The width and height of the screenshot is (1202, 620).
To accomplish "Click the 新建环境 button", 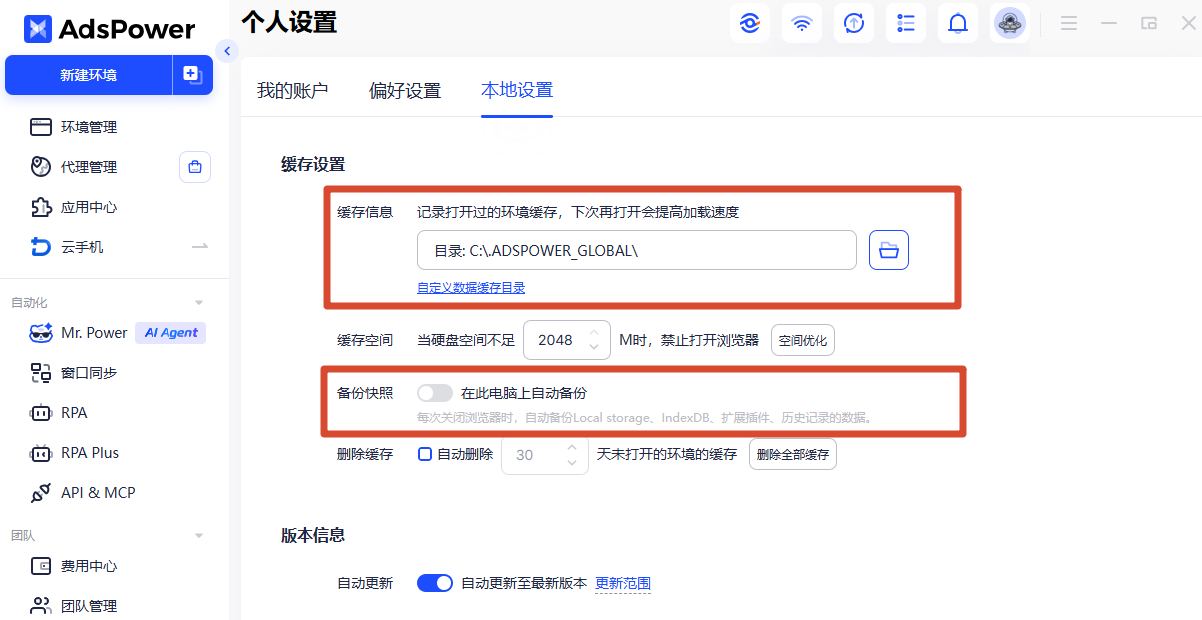I will (89, 75).
